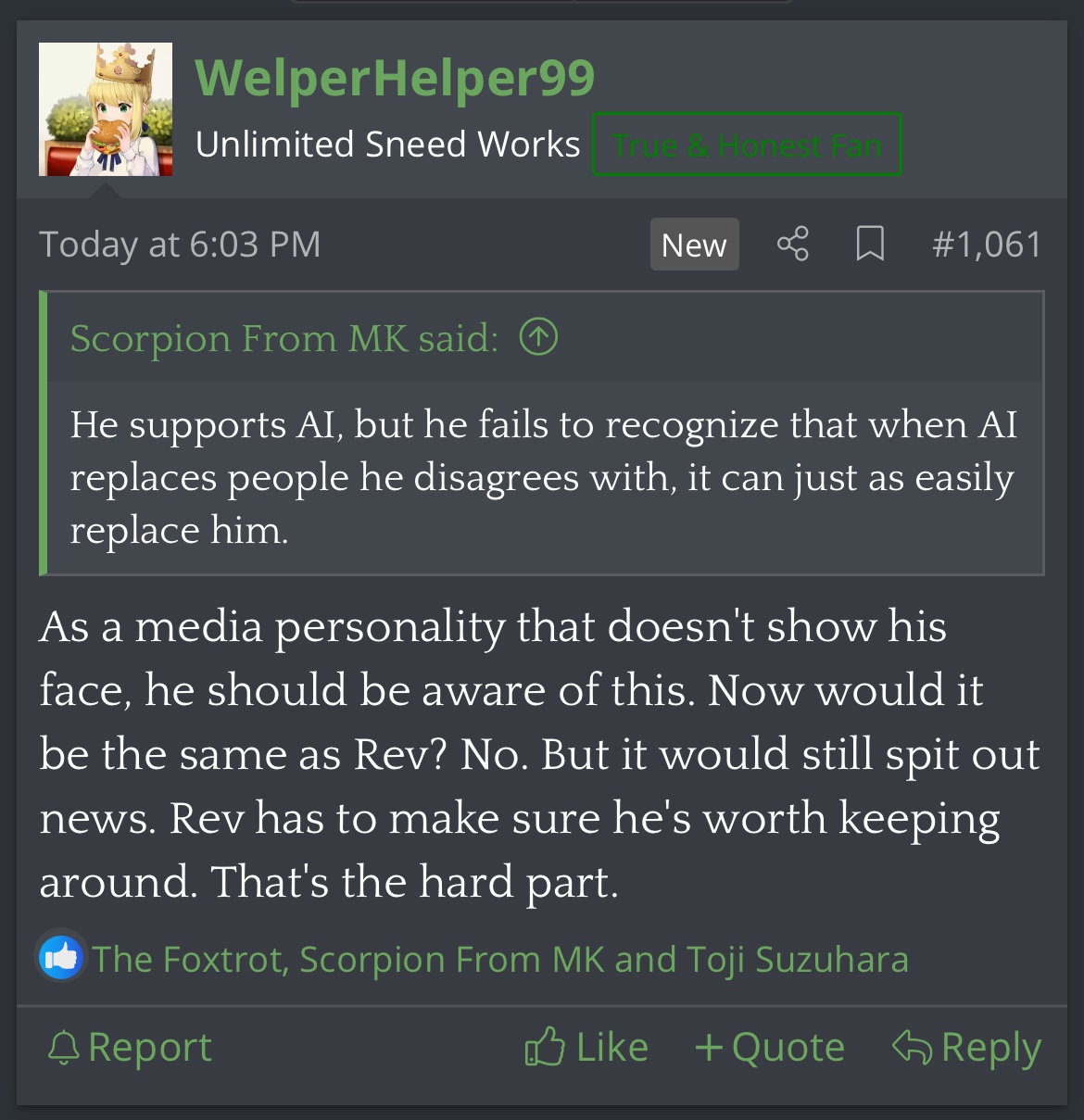The width and height of the screenshot is (1084, 1120).
Task: Click the Report text label
Action: [150, 1048]
